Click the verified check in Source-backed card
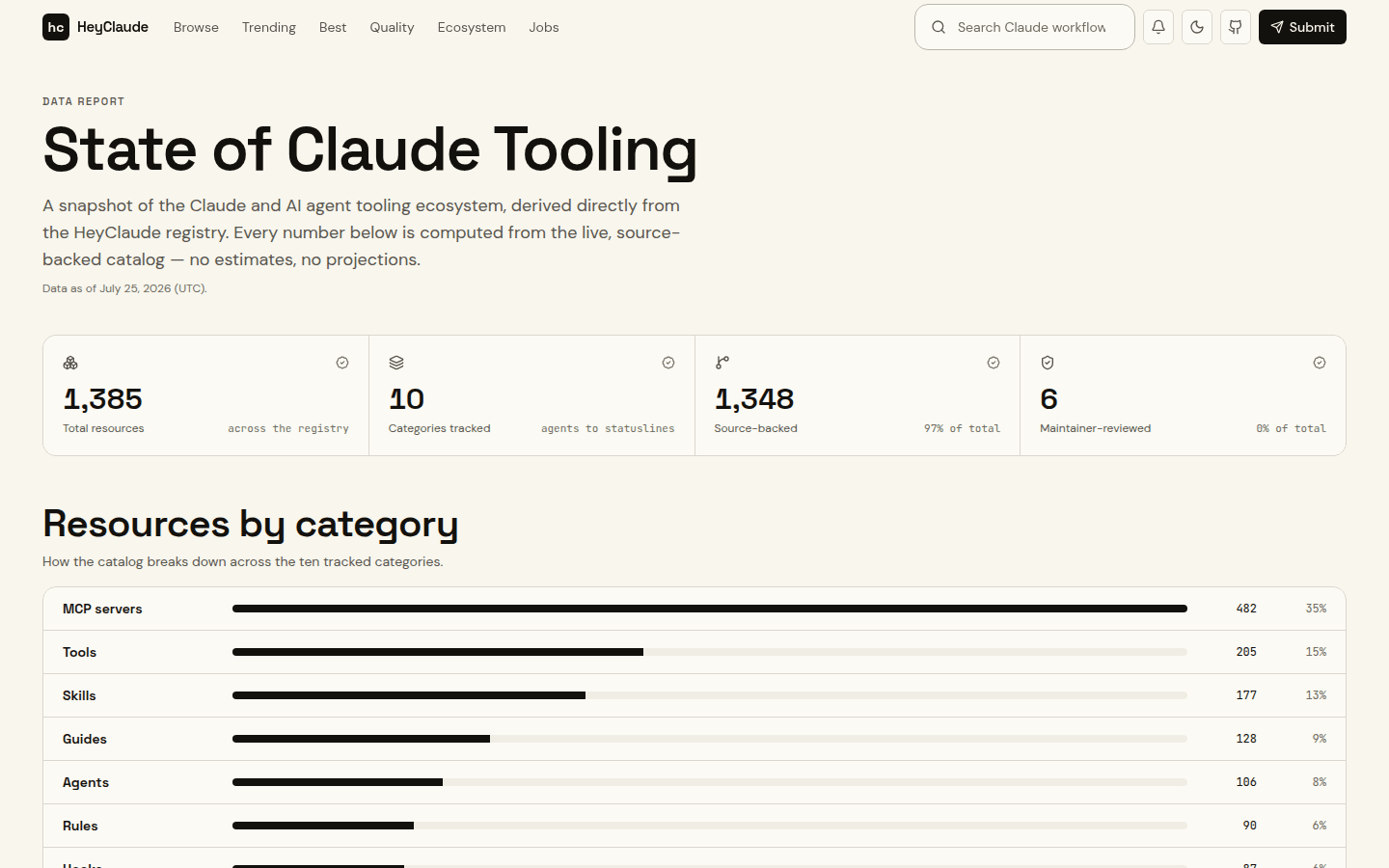 994,363
